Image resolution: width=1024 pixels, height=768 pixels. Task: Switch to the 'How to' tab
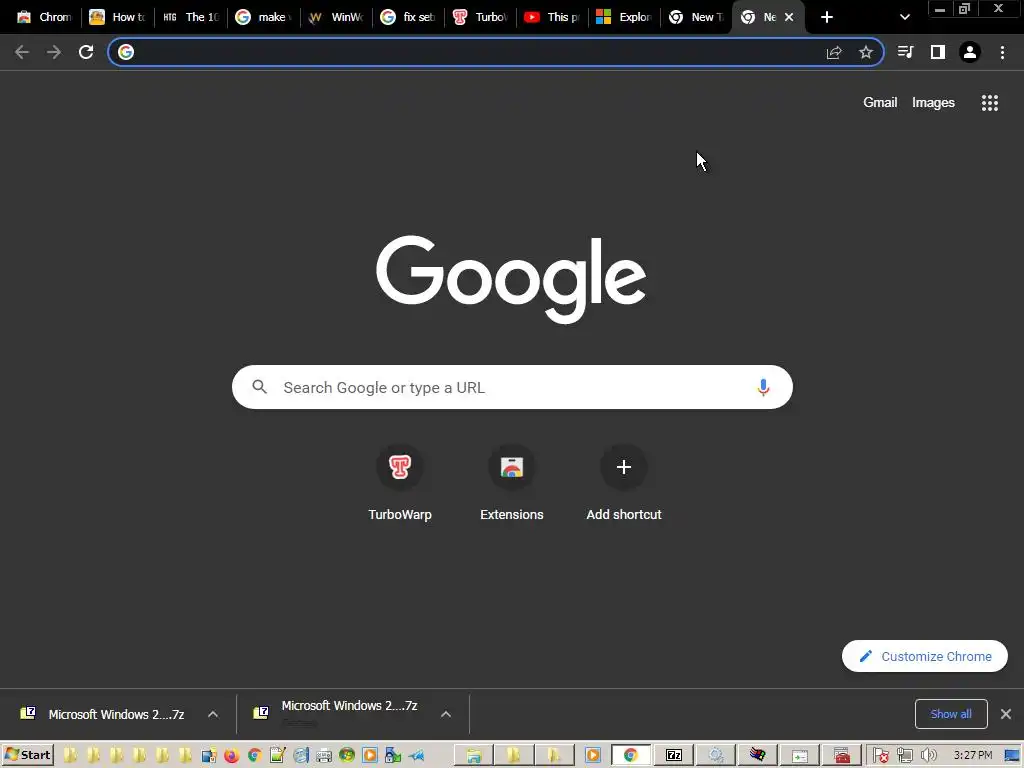118,17
